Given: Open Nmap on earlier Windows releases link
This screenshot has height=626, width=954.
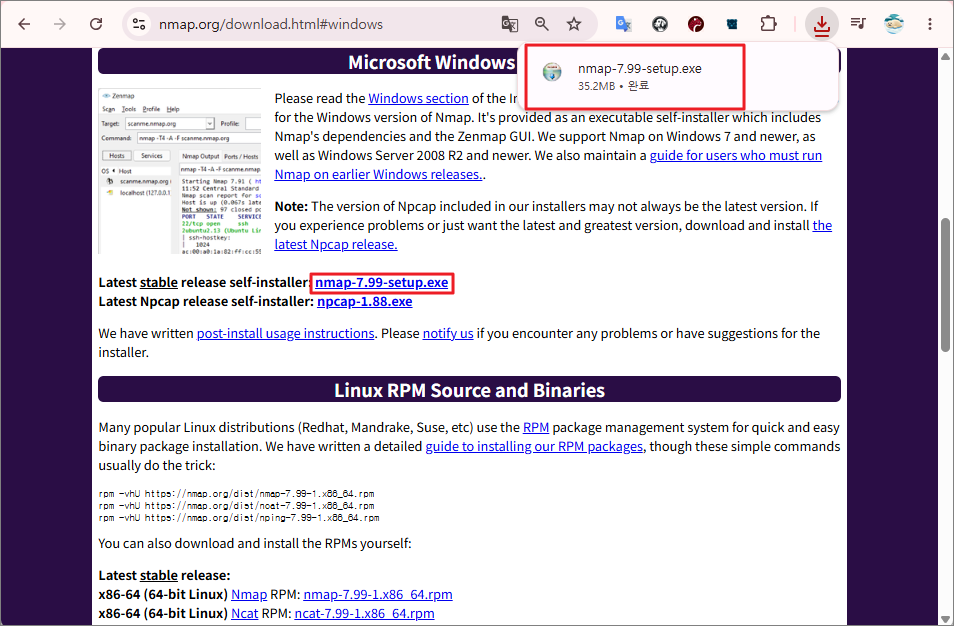Looking at the screenshot, I should 378,175.
